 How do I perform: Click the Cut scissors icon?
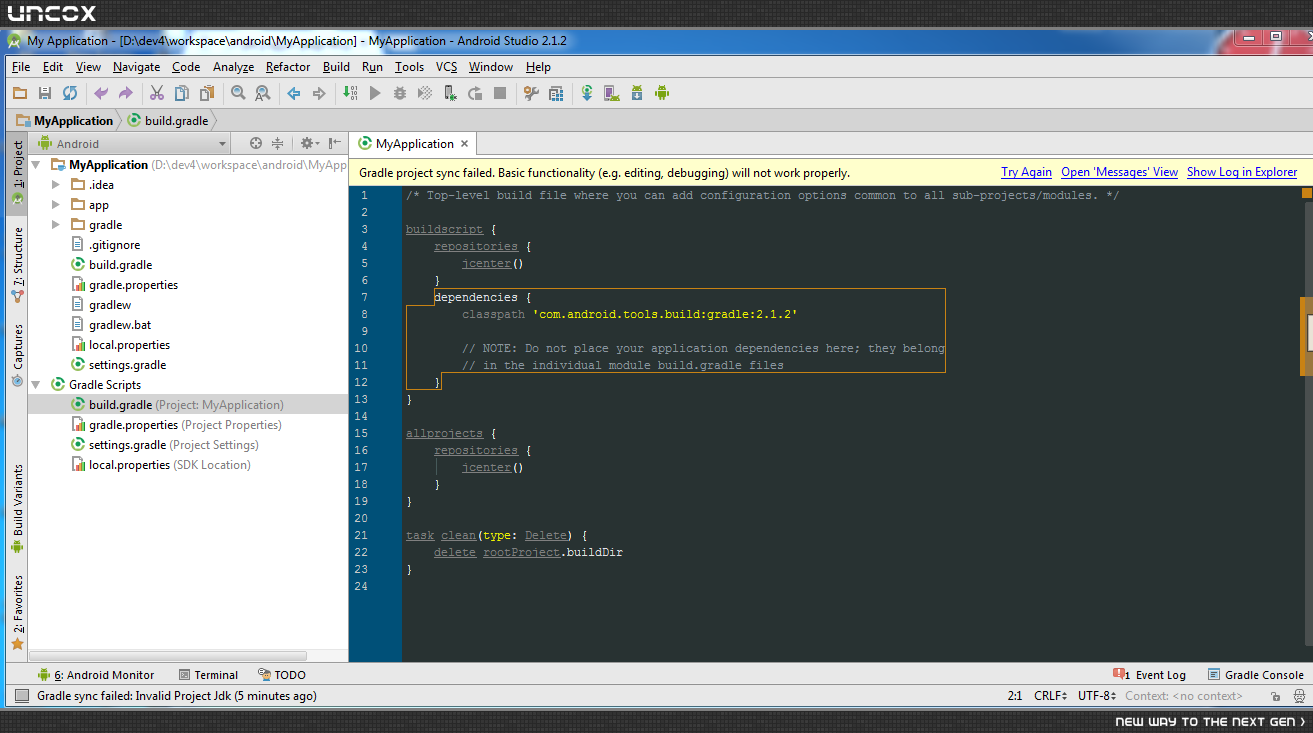[157, 93]
